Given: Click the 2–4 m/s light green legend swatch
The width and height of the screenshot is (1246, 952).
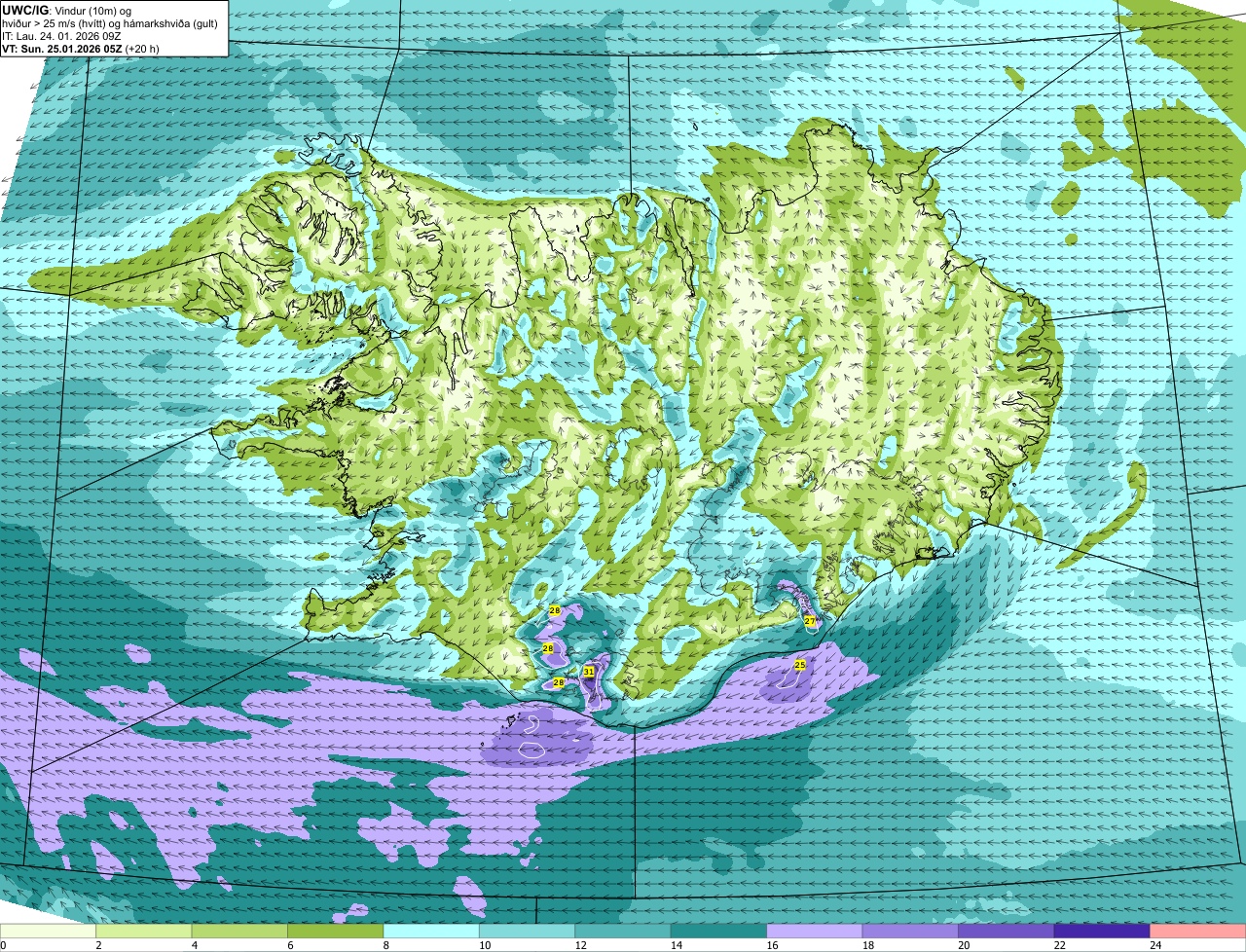Looking at the screenshot, I should pyautogui.click(x=145, y=932).
